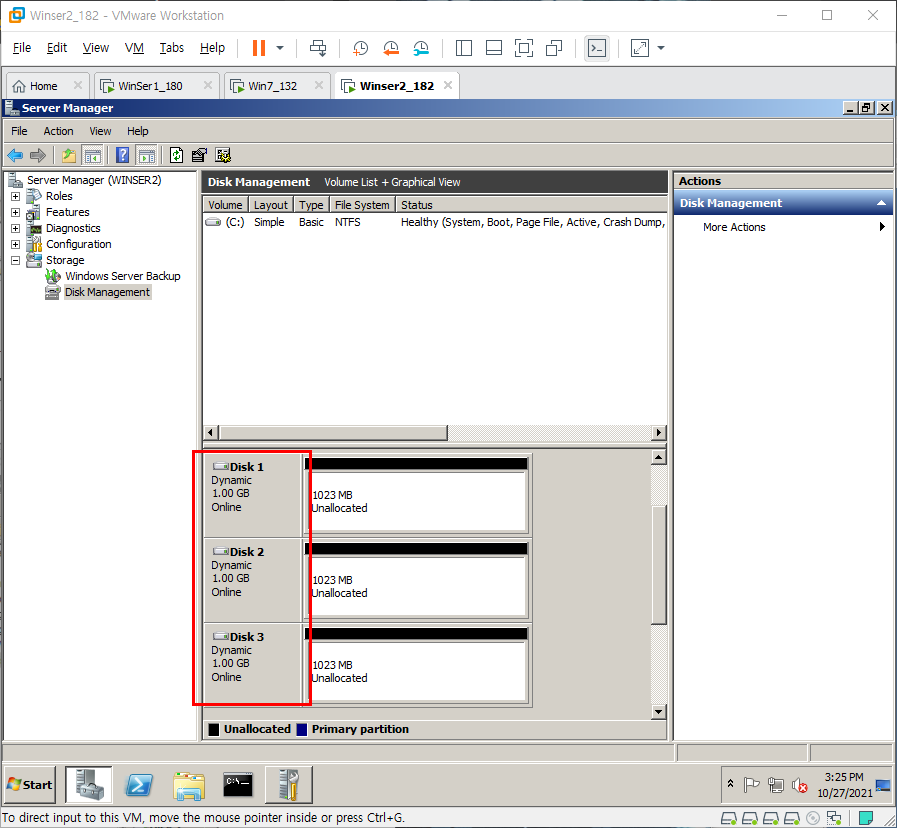Viewport: 897px width, 828px height.
Task: Switch to the Win7_132 tab
Action: [272, 86]
